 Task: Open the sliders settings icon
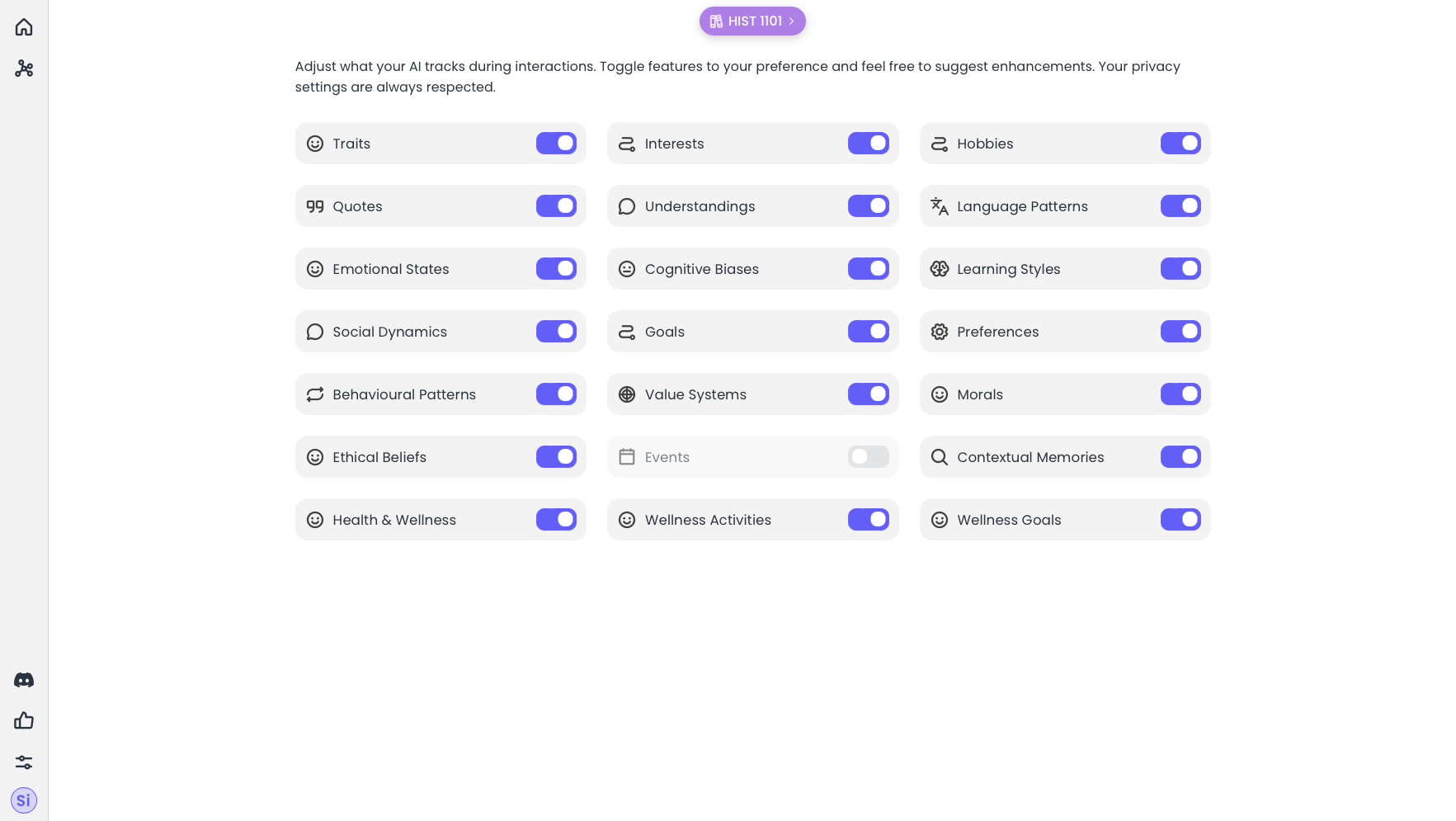[24, 762]
